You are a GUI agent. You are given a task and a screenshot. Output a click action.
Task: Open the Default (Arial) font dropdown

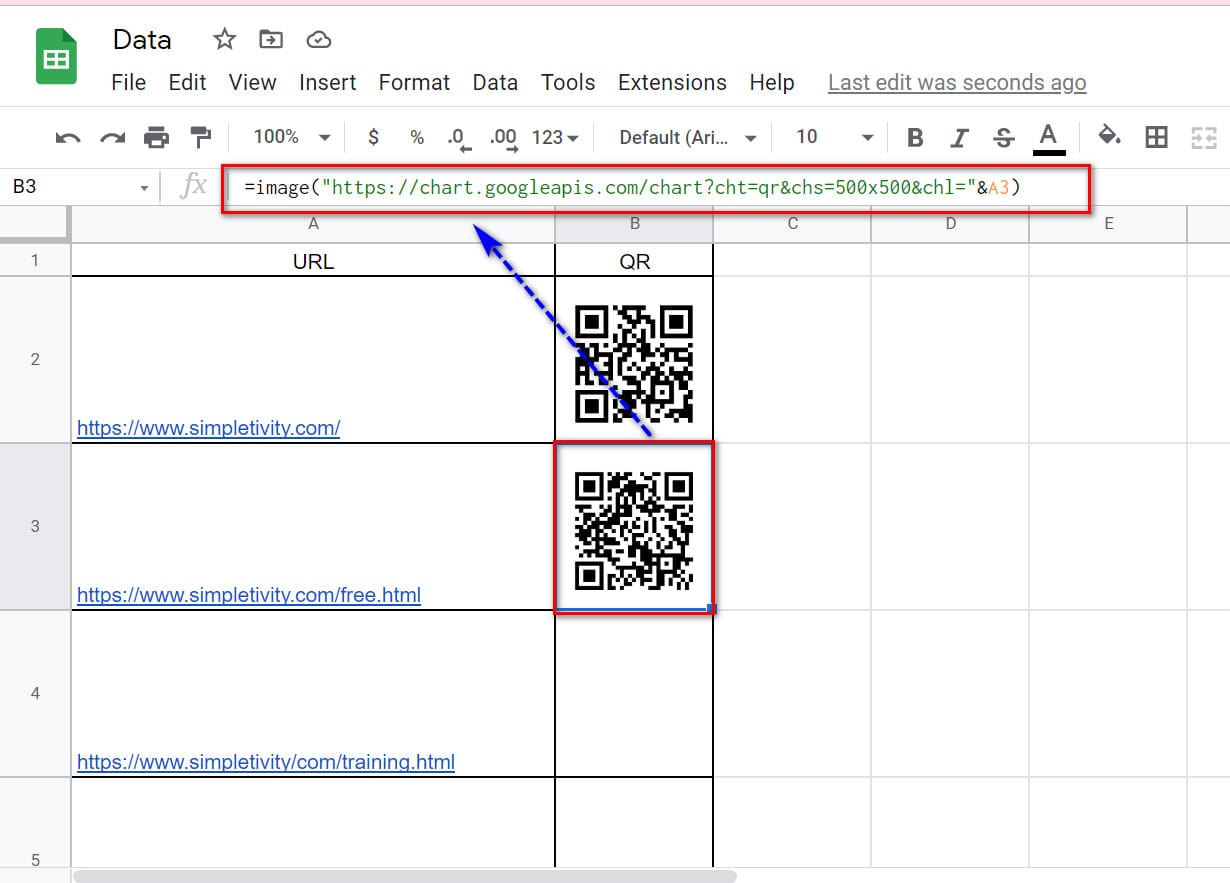point(688,137)
